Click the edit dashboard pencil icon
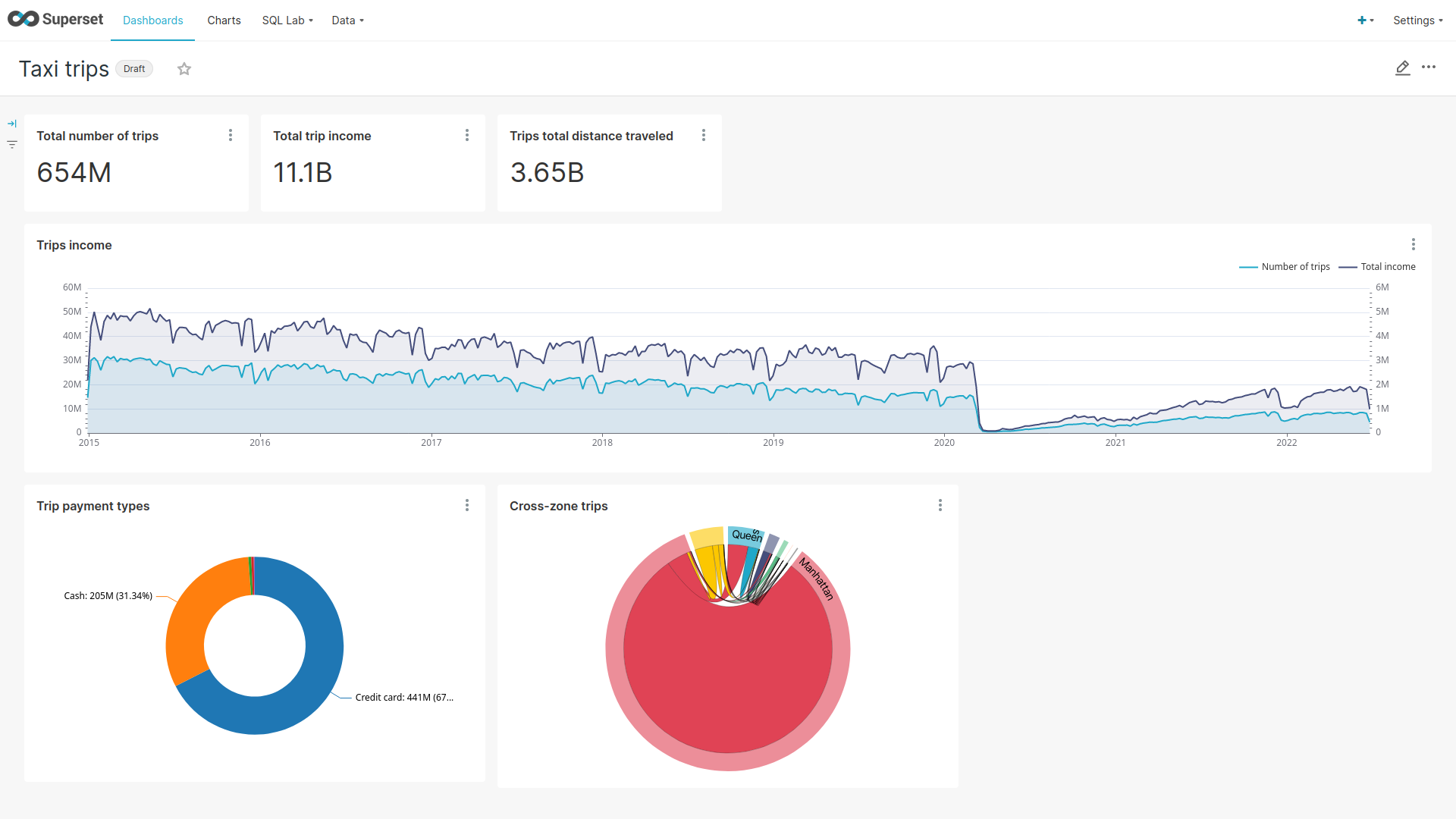Screen dimensions: 1456x819 1402,68
